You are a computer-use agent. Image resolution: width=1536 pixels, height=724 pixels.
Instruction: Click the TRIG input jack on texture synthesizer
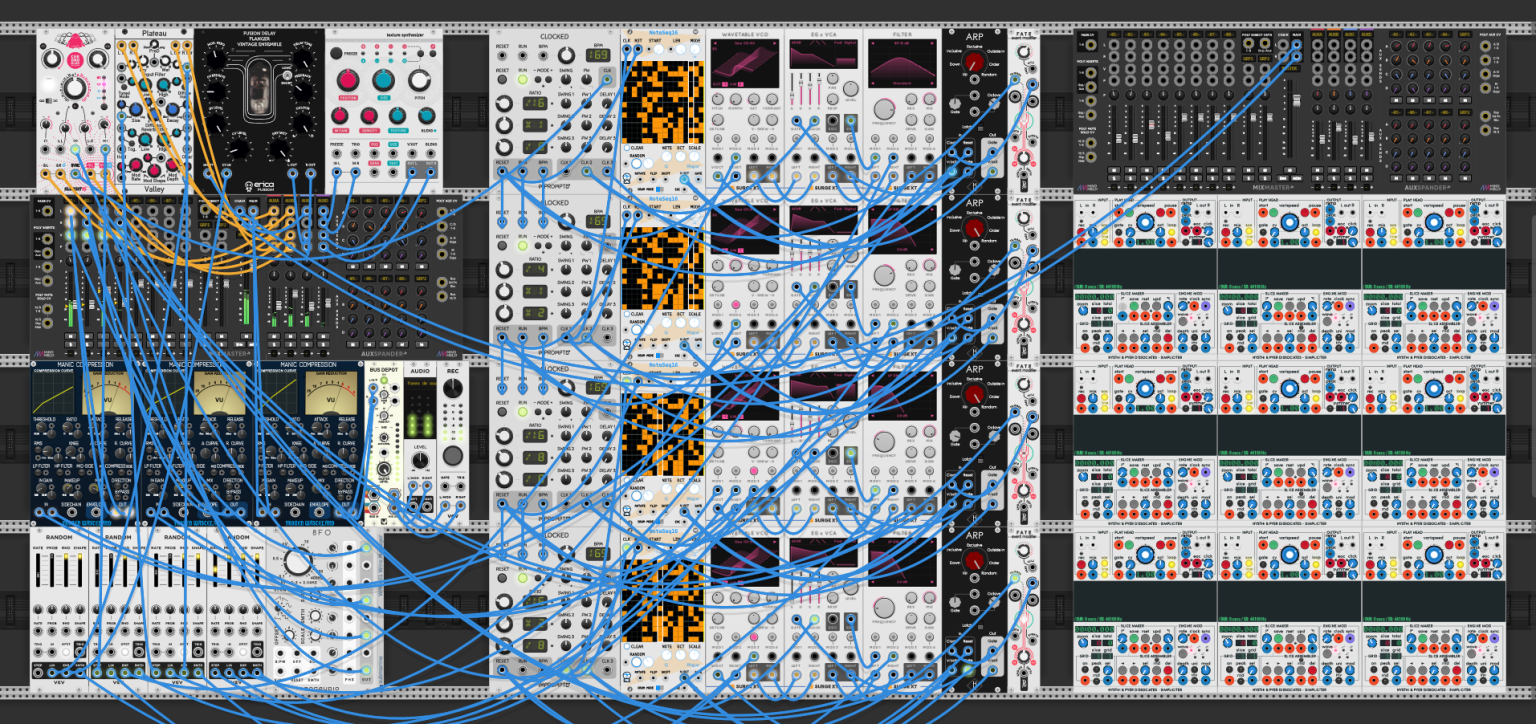pyautogui.click(x=355, y=153)
